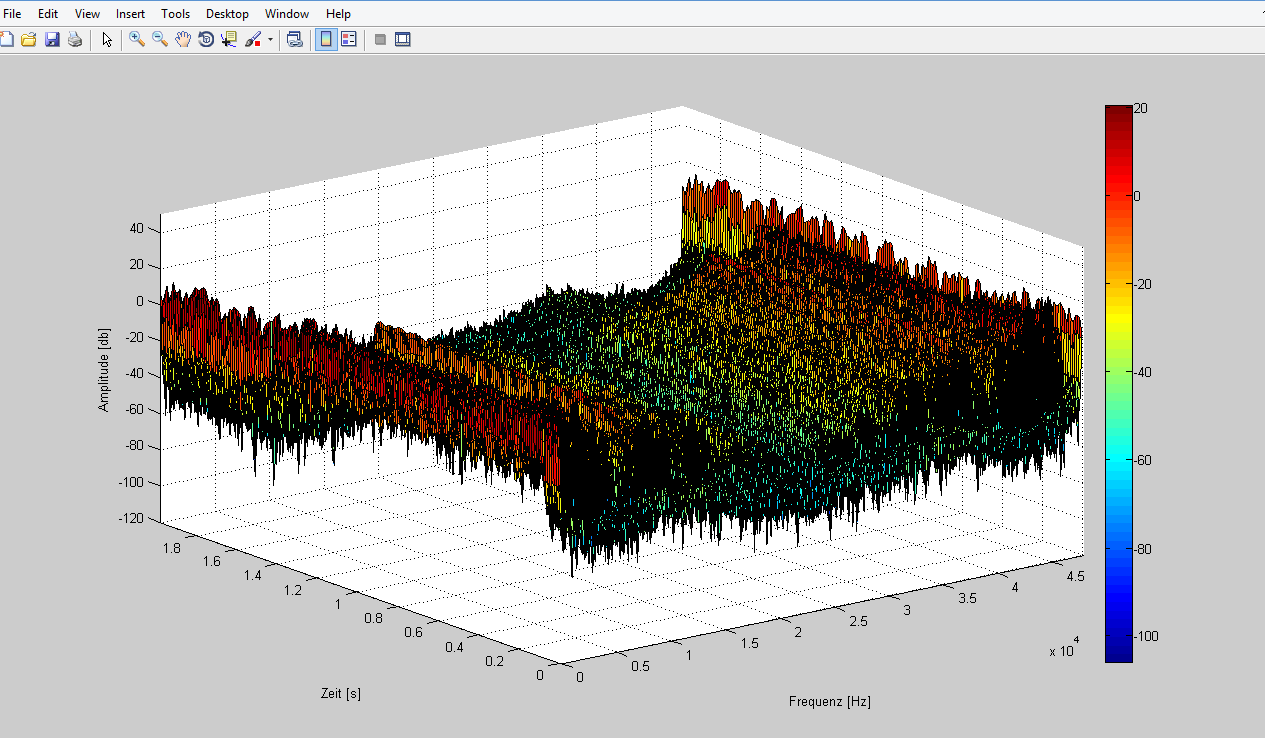This screenshot has width=1265, height=738.
Task: Activate the Zoom Out magnifier tool
Action: [160, 40]
